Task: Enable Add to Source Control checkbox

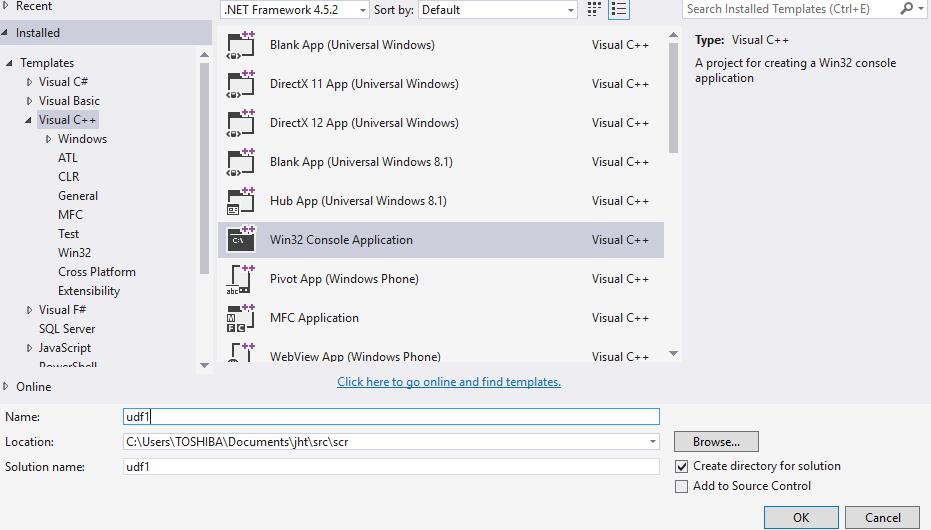Action: point(682,487)
